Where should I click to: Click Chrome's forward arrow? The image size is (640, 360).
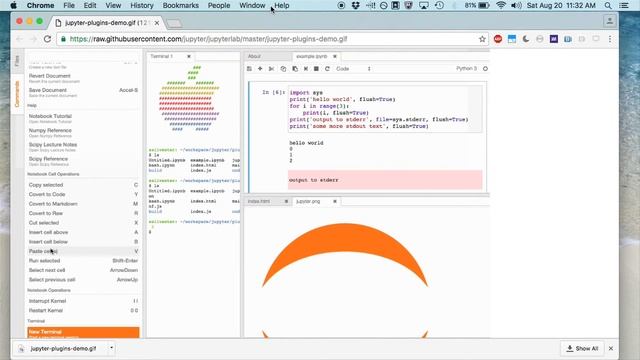click(x=33, y=39)
